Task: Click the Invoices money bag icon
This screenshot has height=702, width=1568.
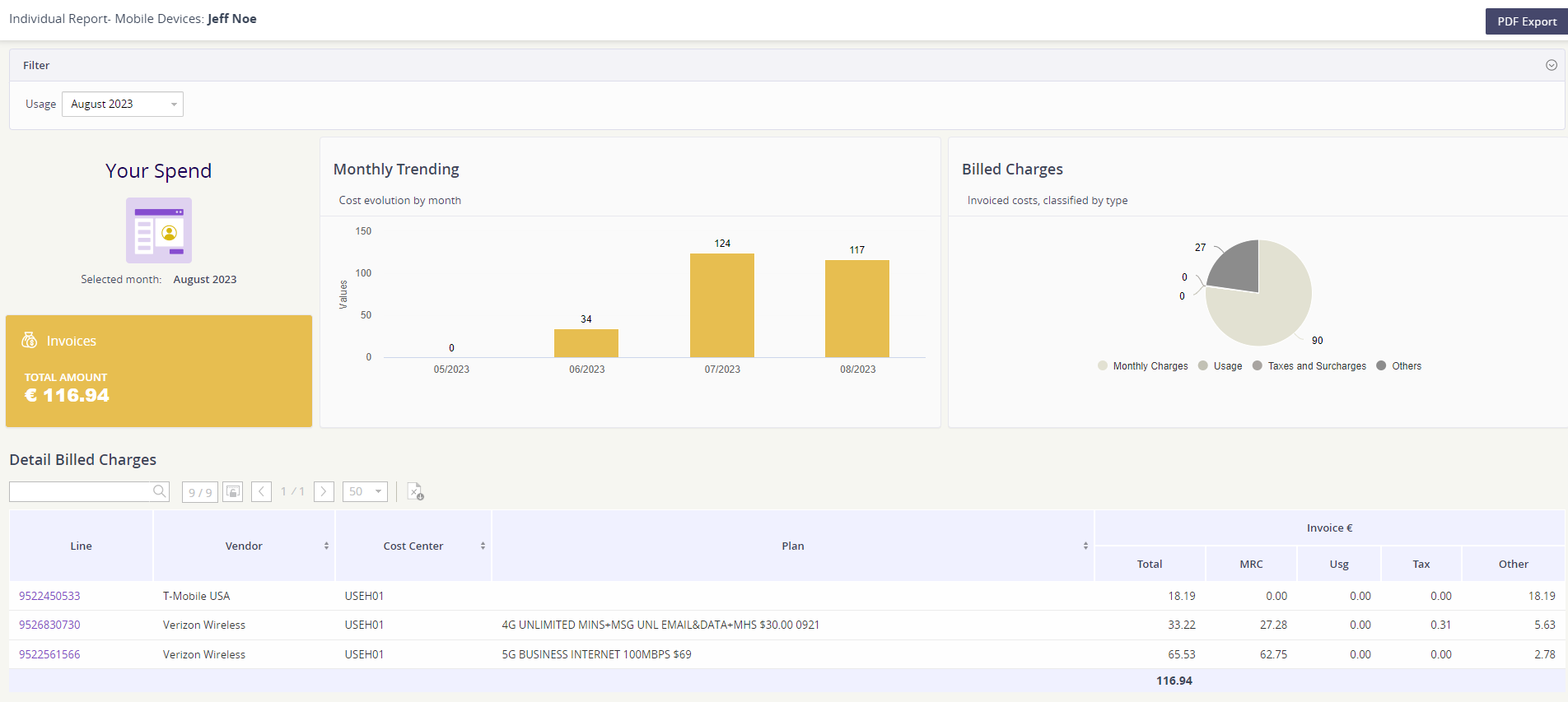Action: coord(30,340)
